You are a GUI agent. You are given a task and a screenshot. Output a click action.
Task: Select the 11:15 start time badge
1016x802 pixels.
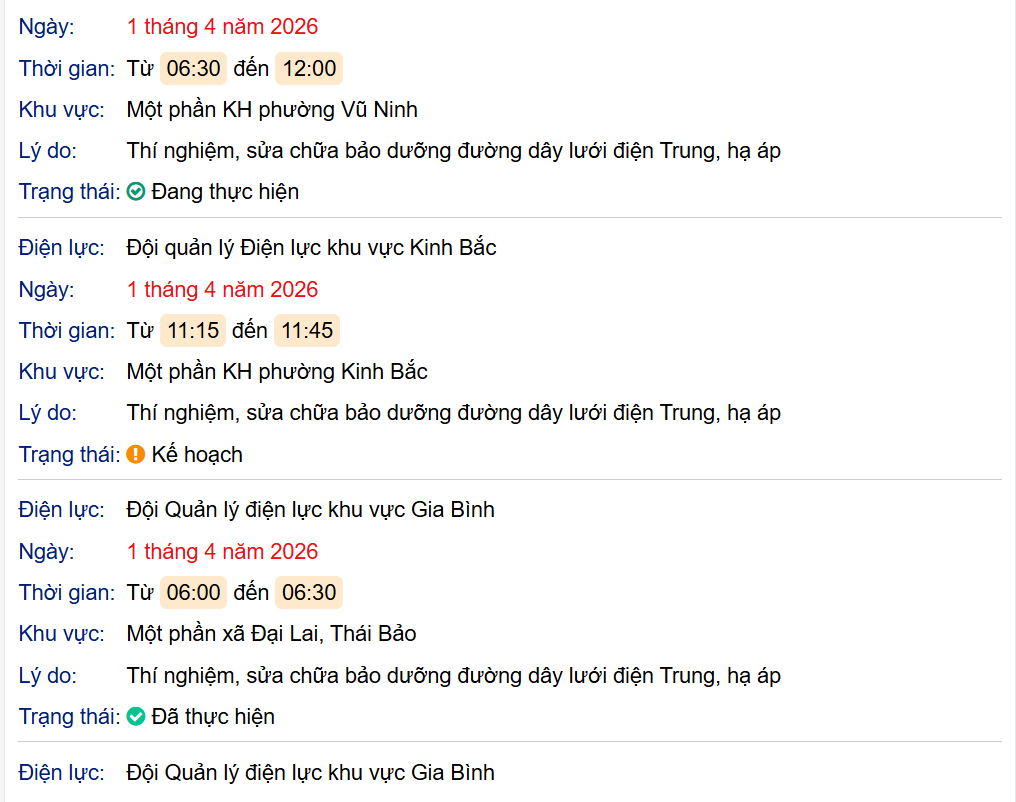click(x=193, y=331)
